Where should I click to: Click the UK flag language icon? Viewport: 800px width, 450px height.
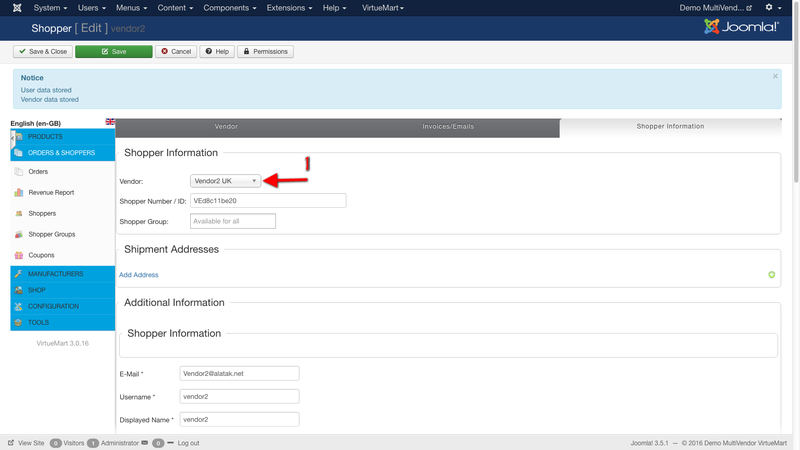(110, 122)
